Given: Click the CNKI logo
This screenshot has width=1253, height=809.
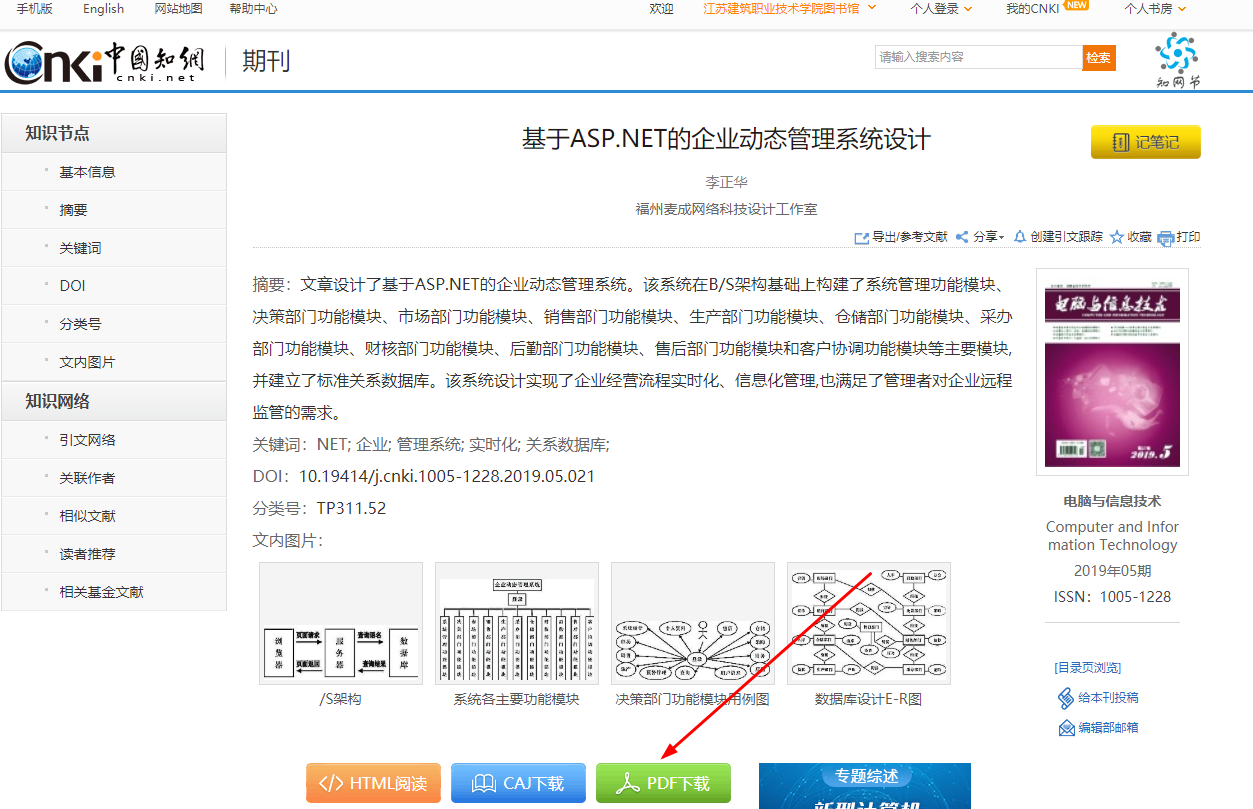Looking at the screenshot, I should tap(104, 62).
